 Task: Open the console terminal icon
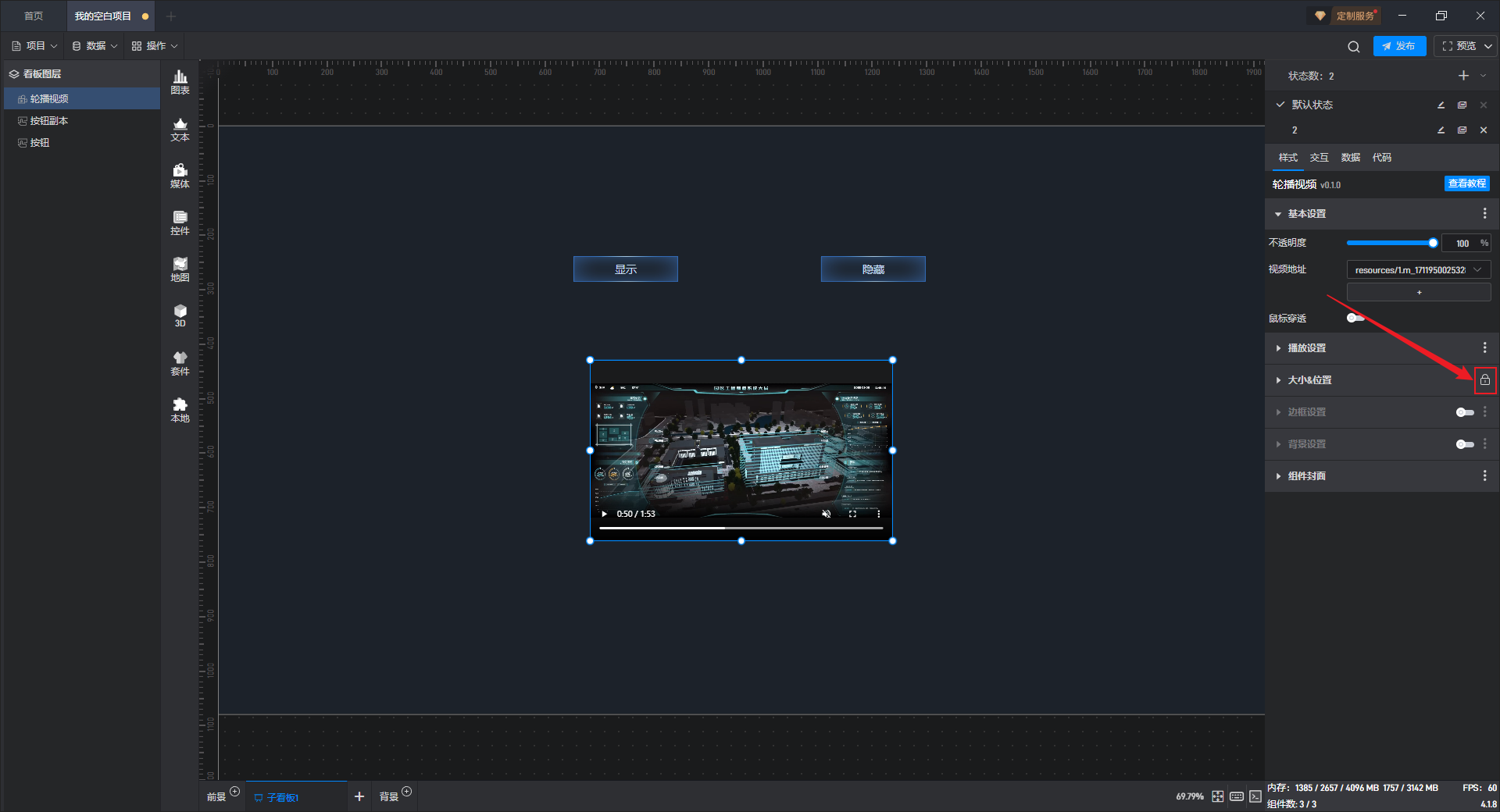point(1255,796)
